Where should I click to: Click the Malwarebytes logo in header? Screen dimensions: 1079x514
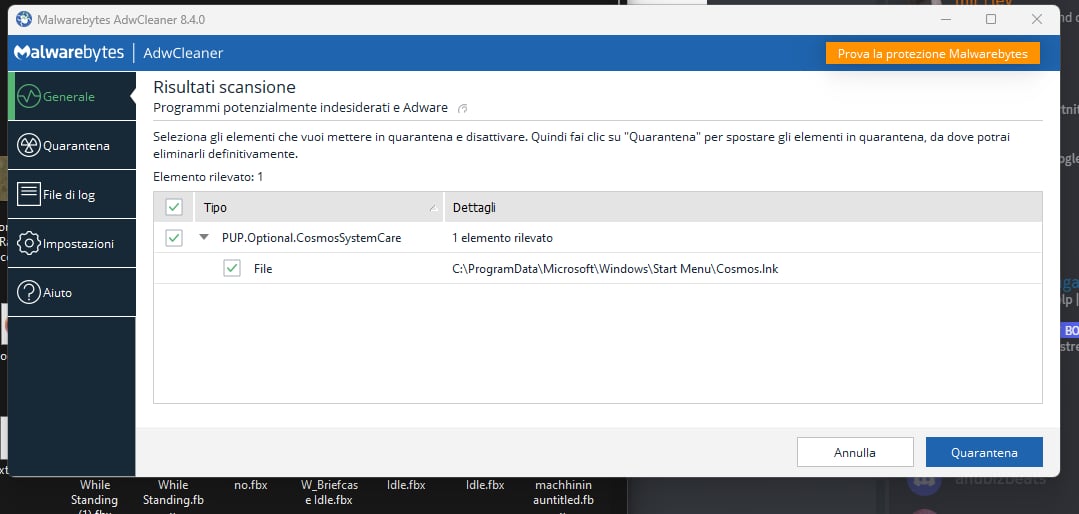[69, 53]
